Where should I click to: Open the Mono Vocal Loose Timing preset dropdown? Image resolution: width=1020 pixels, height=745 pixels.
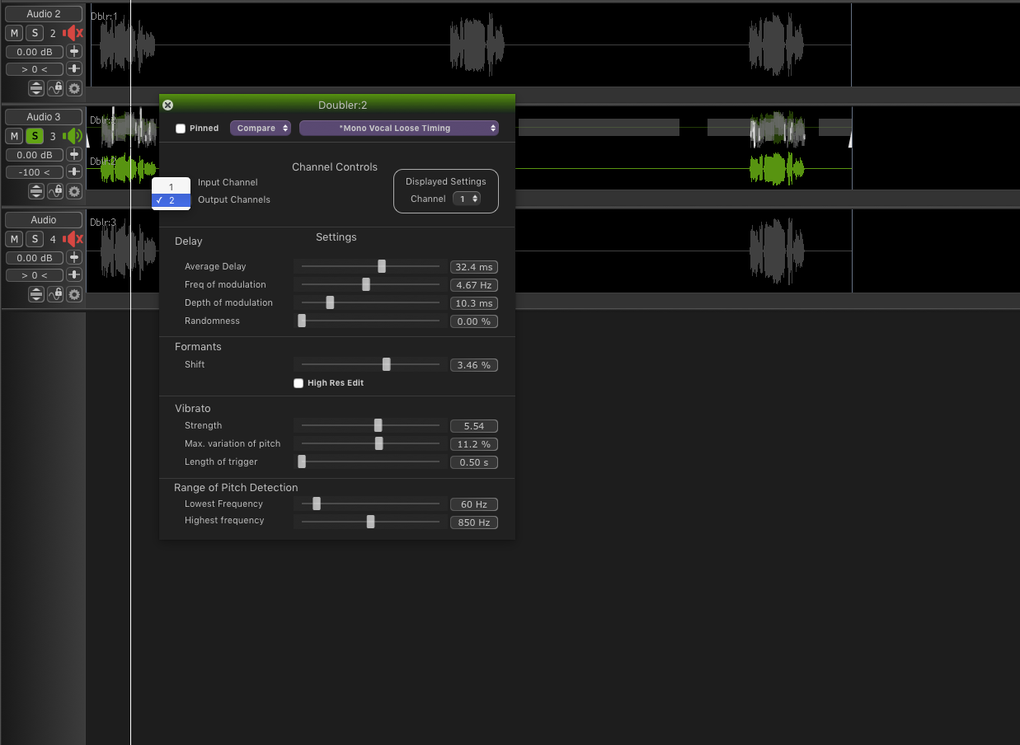click(x=399, y=128)
